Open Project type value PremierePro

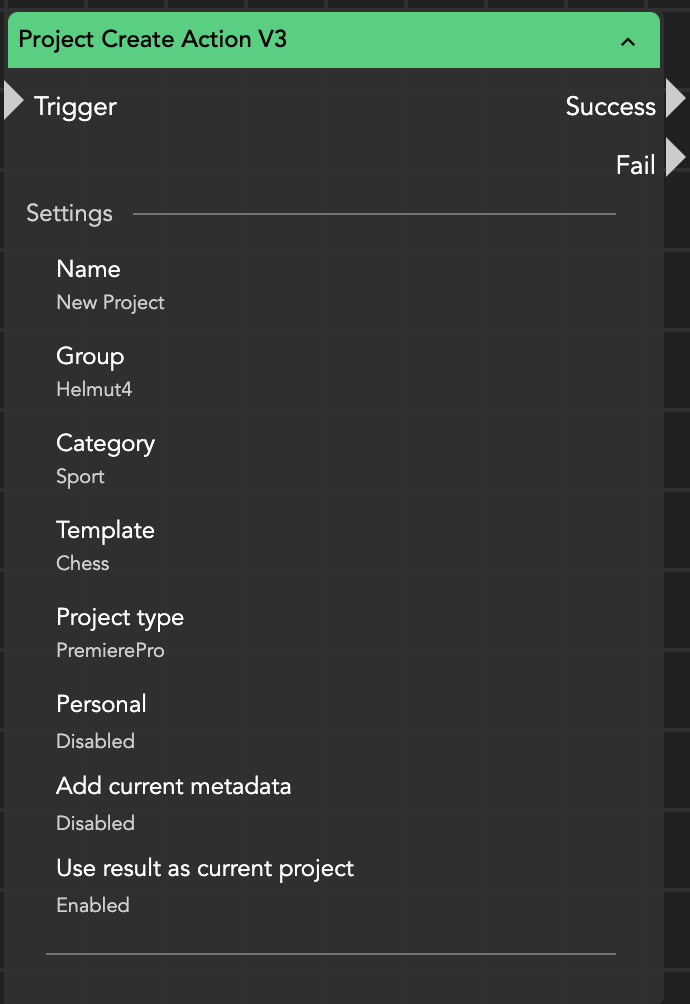pos(110,650)
